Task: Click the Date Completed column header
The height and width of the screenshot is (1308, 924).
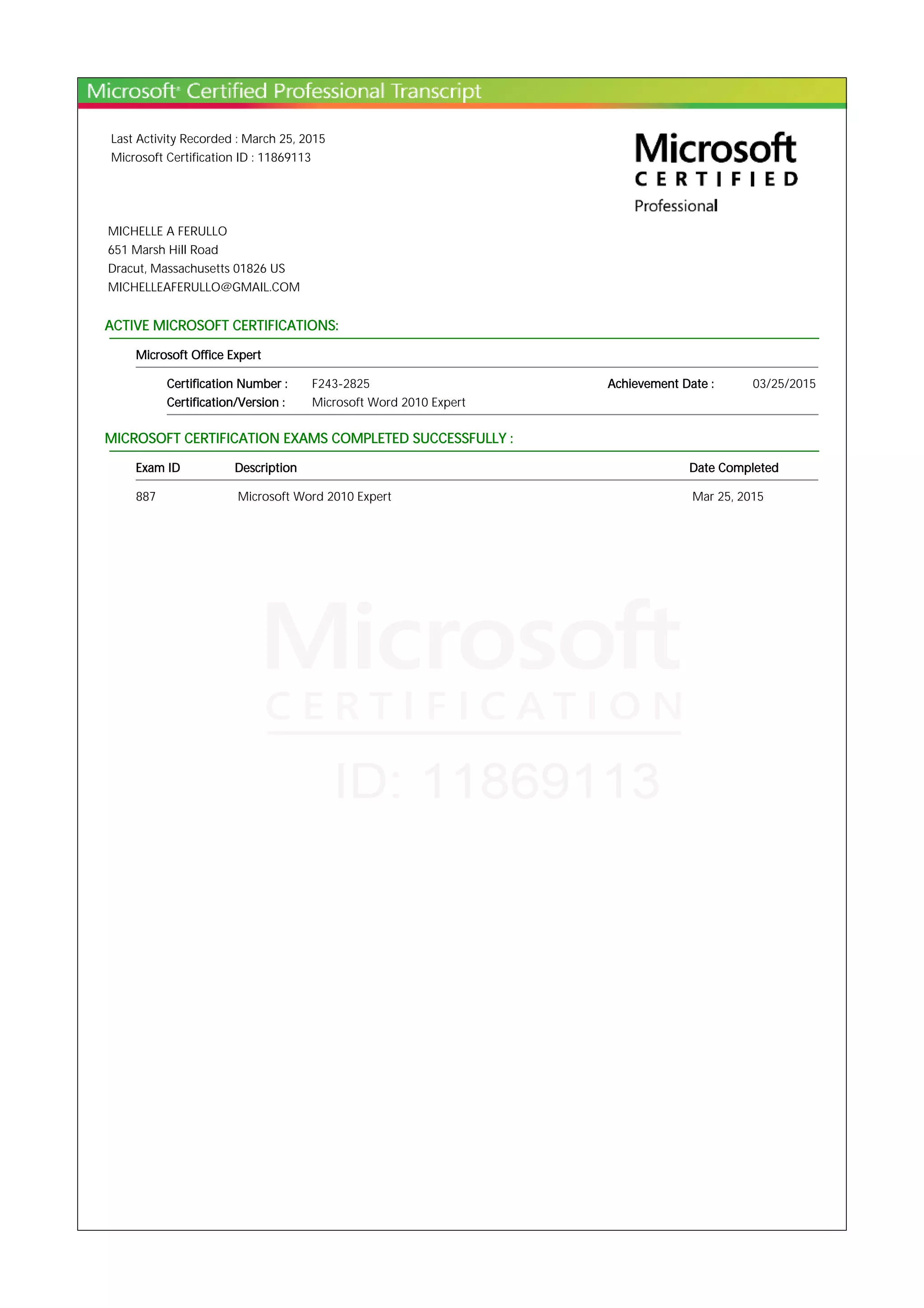Action: click(x=733, y=468)
